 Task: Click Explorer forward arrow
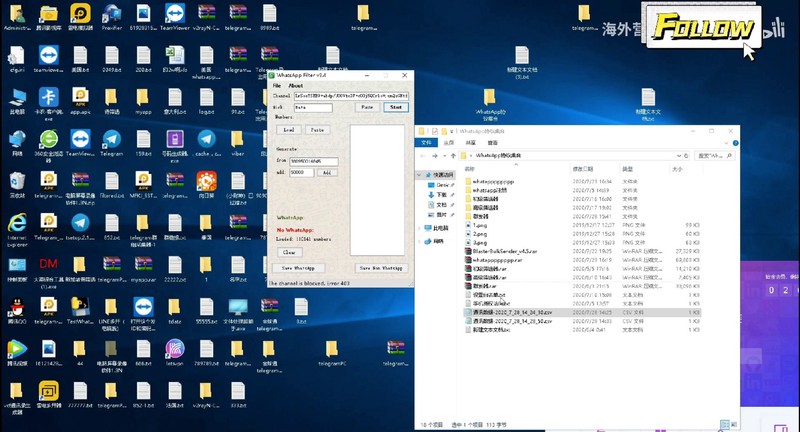(x=435, y=156)
